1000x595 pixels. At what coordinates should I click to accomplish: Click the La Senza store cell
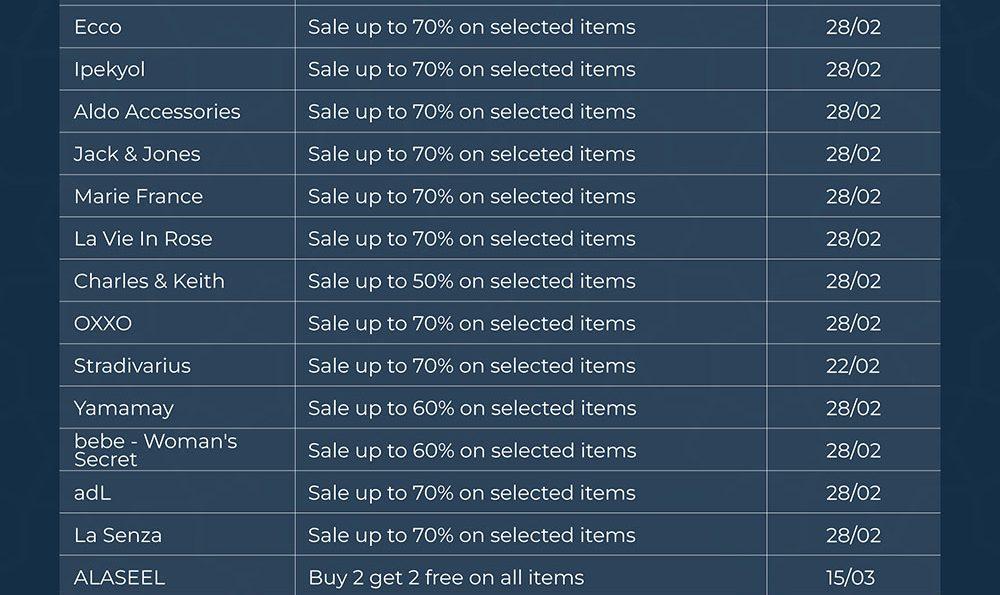[118, 535]
